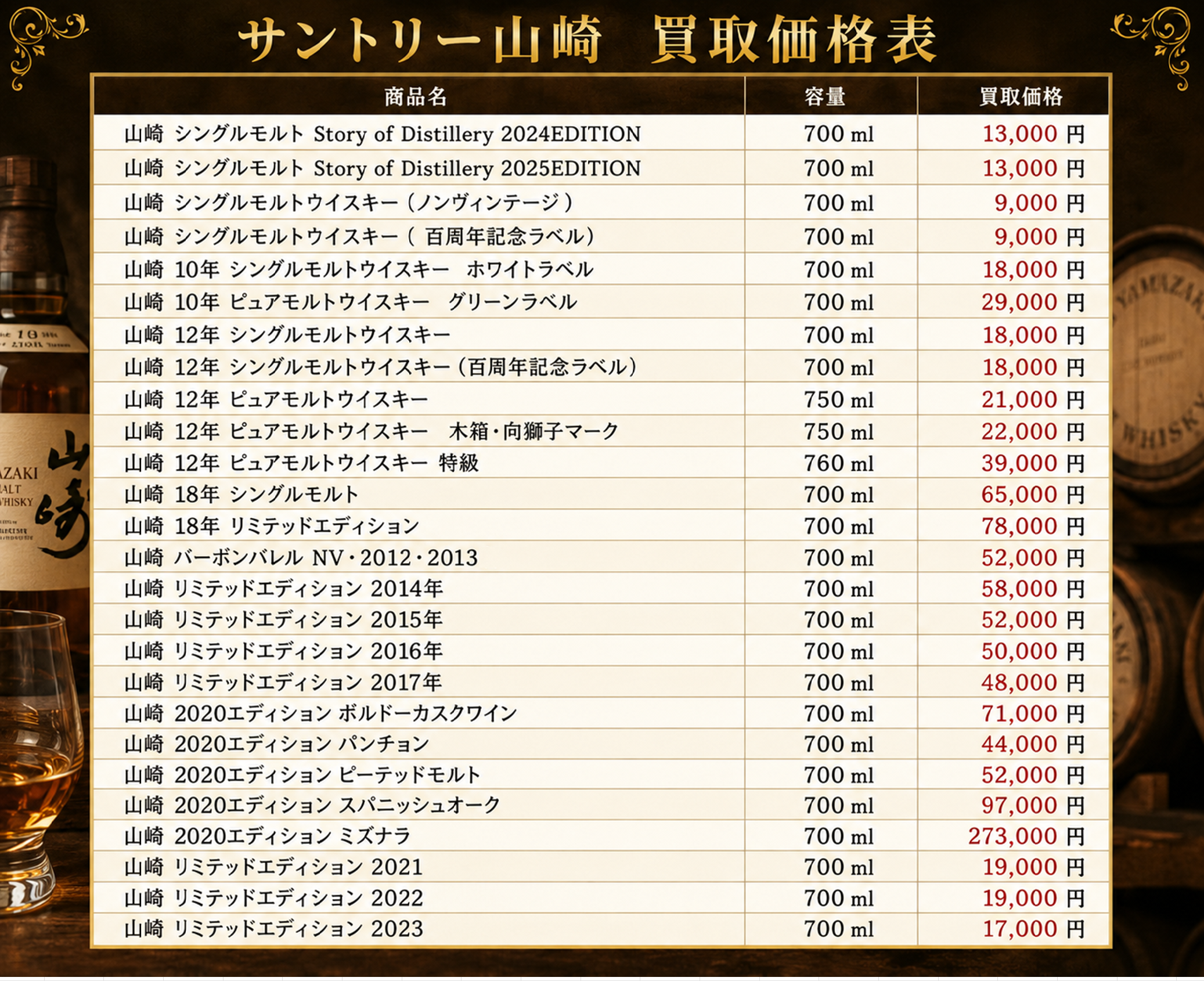Click the price '22,000 円'
The width and height of the screenshot is (1204, 981).
[1033, 432]
